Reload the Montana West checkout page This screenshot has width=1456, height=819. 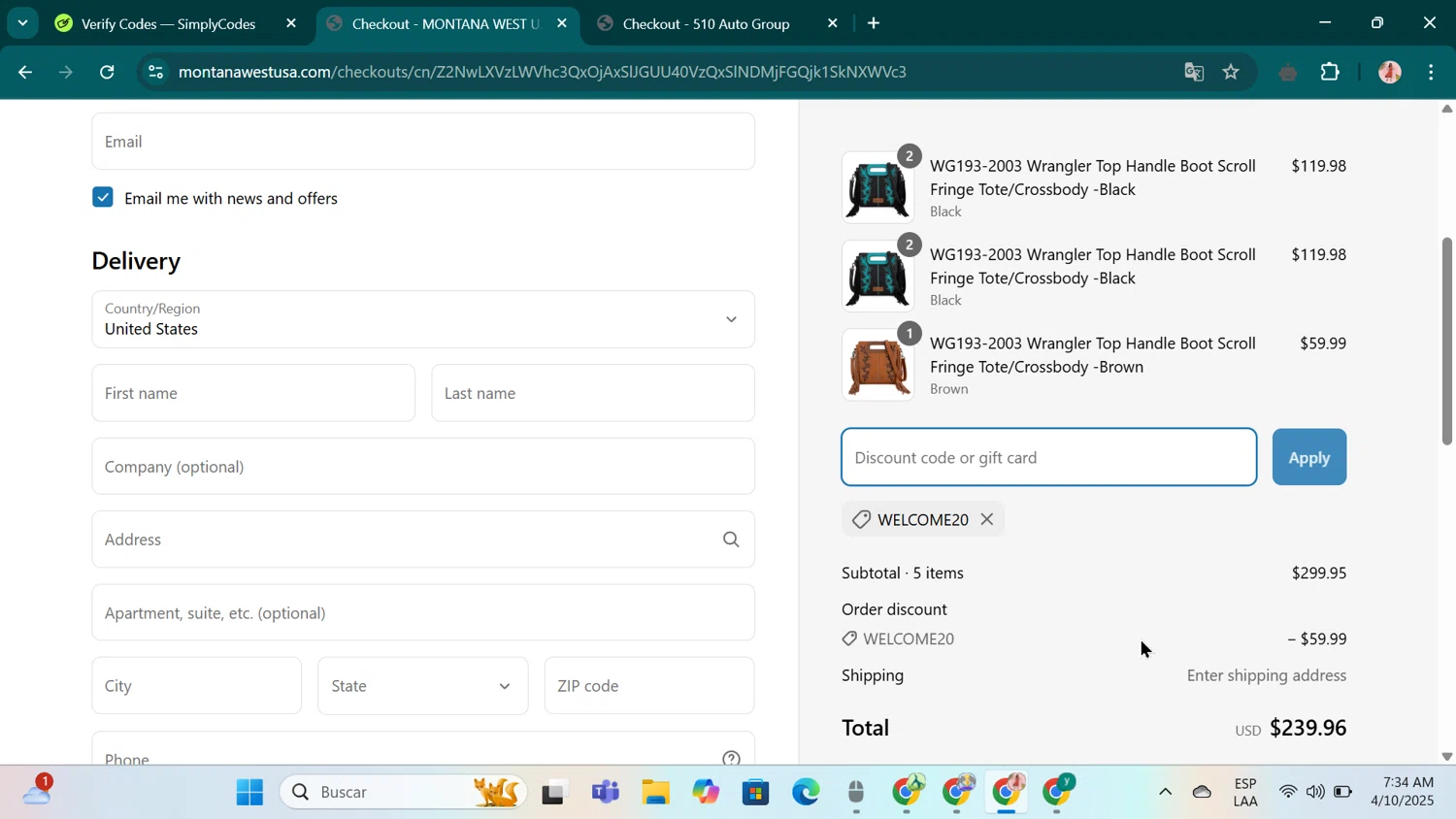pyautogui.click(x=108, y=72)
